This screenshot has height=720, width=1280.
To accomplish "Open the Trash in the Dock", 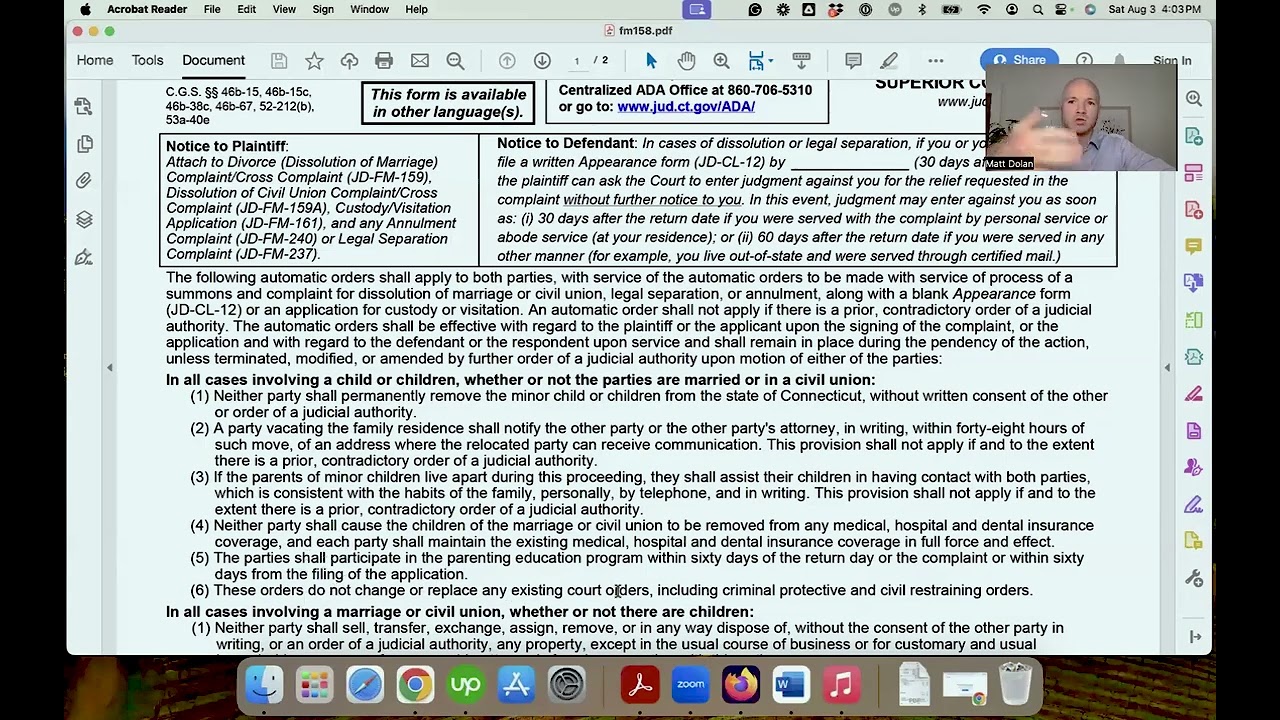I will pos(1015,685).
